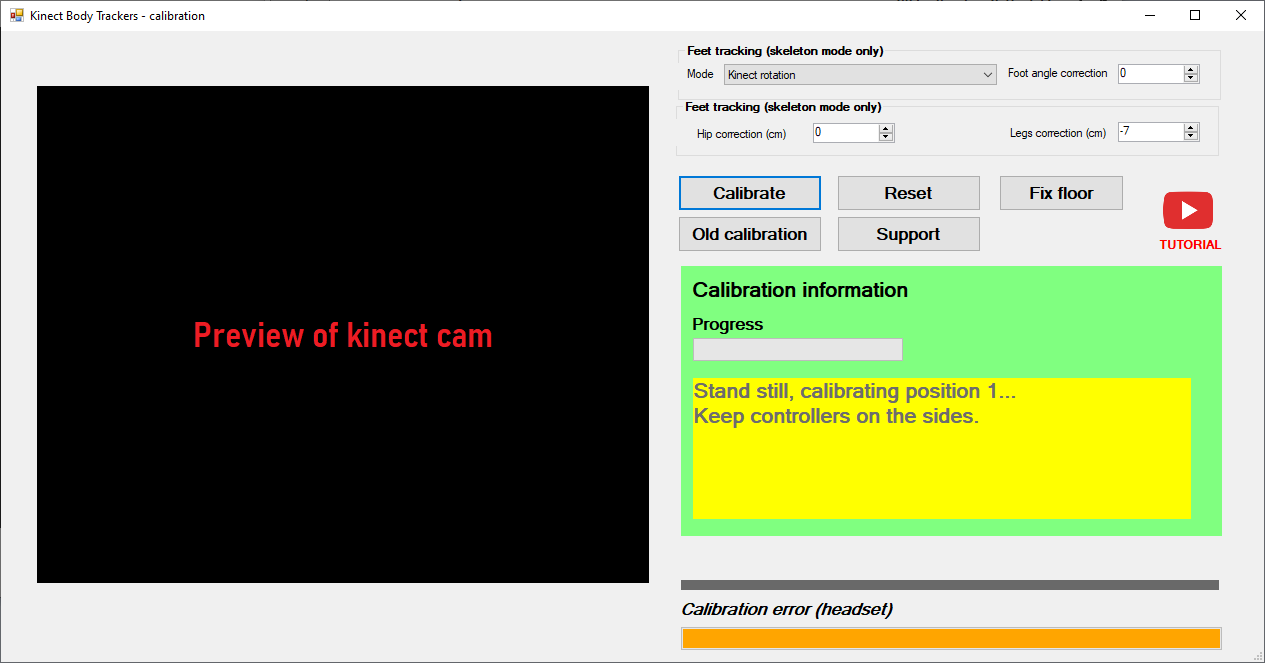Click the Fix floor button
This screenshot has width=1265, height=663.
[x=1061, y=193]
